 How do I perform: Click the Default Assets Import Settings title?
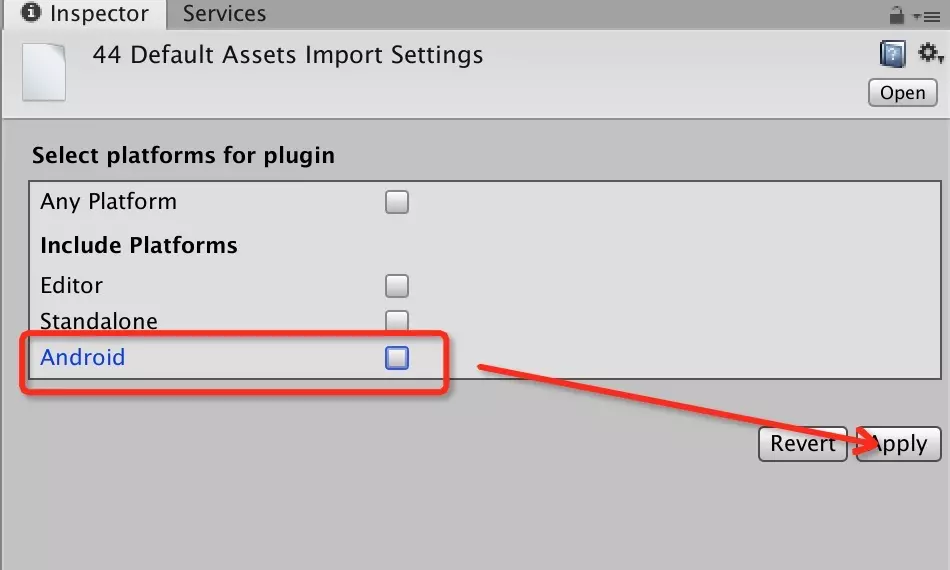[x=288, y=55]
